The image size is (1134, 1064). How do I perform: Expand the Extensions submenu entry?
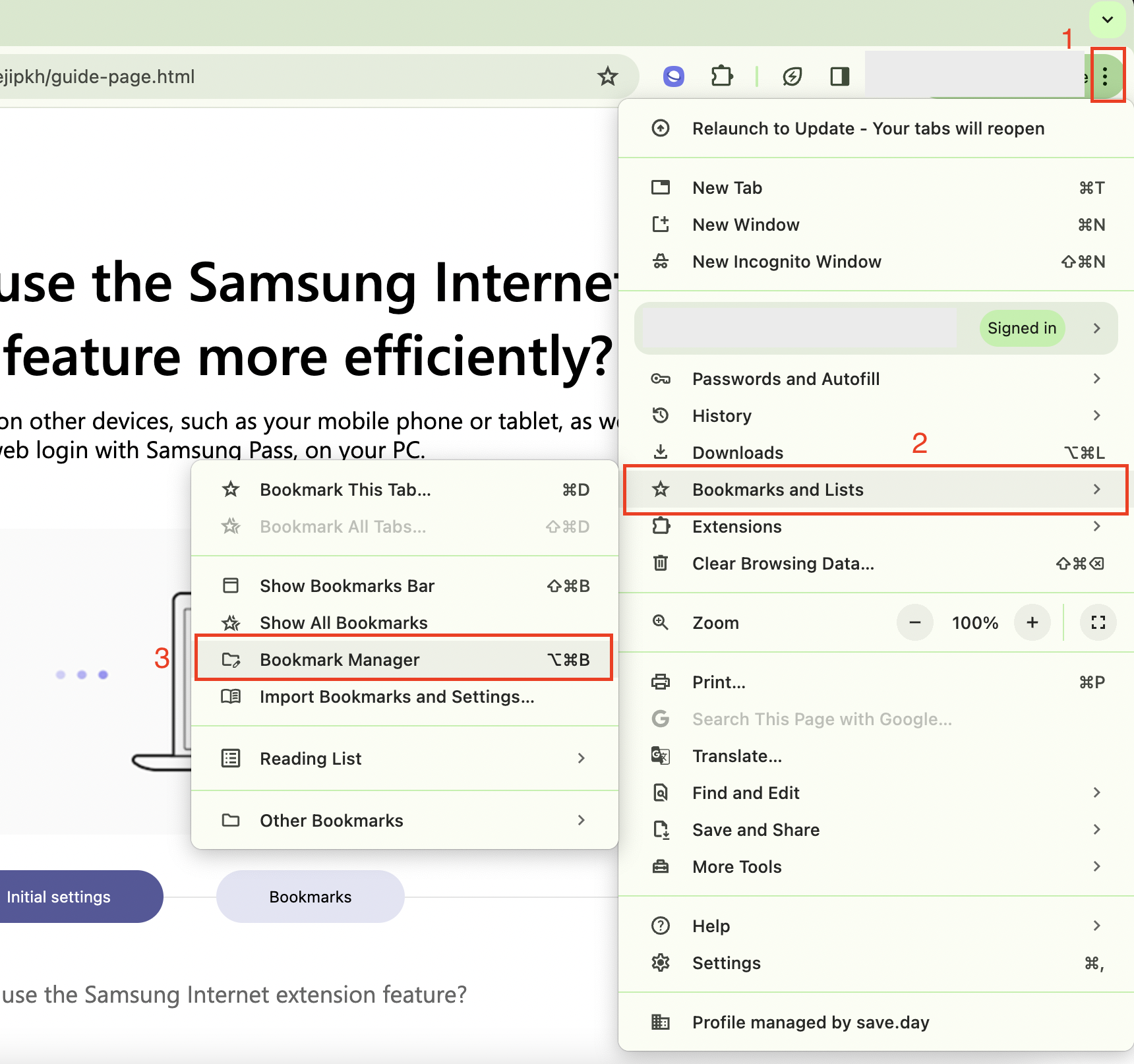[876, 526]
